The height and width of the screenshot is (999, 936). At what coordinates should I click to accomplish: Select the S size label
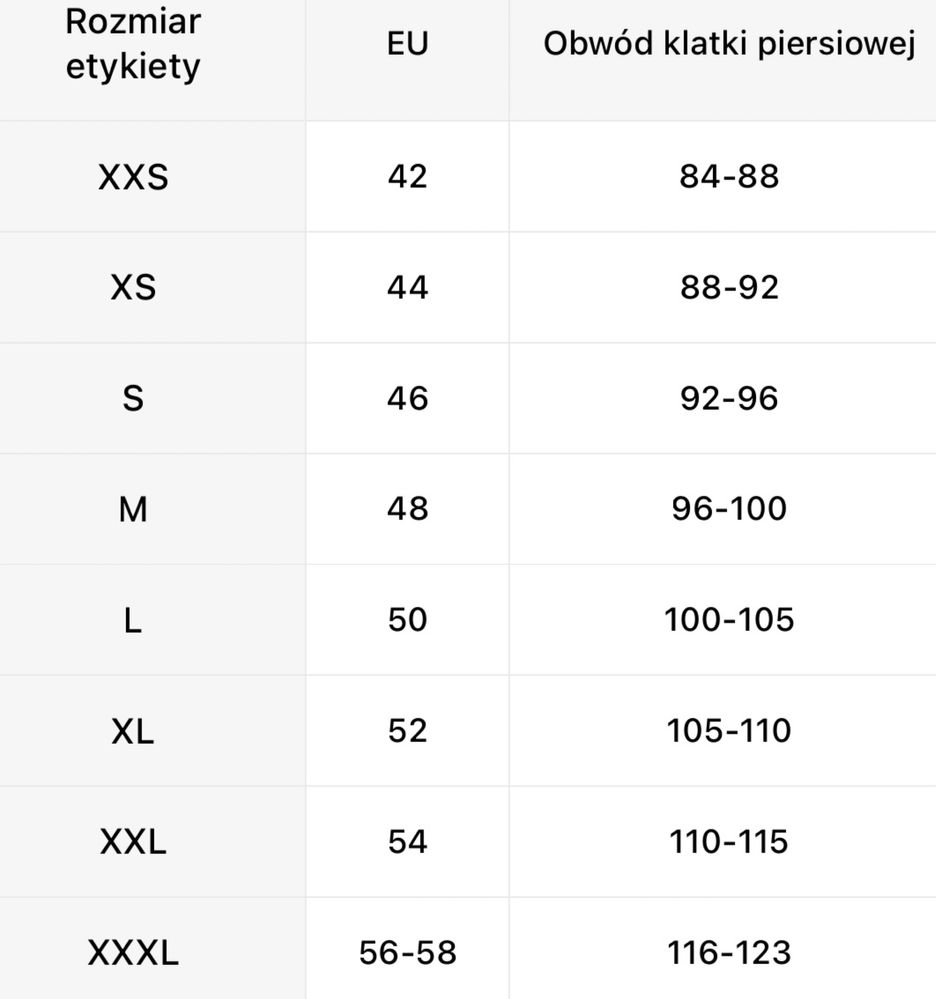pyautogui.click(x=133, y=398)
